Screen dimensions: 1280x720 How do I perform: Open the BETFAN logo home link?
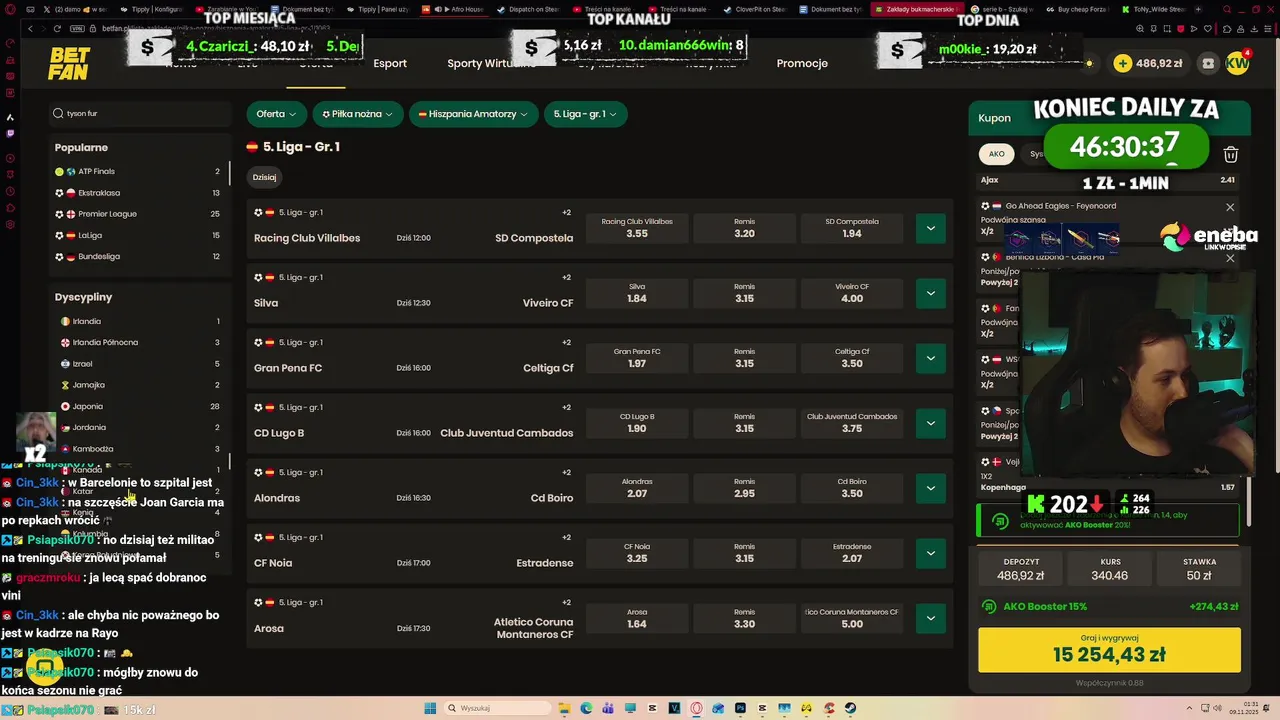(69, 64)
